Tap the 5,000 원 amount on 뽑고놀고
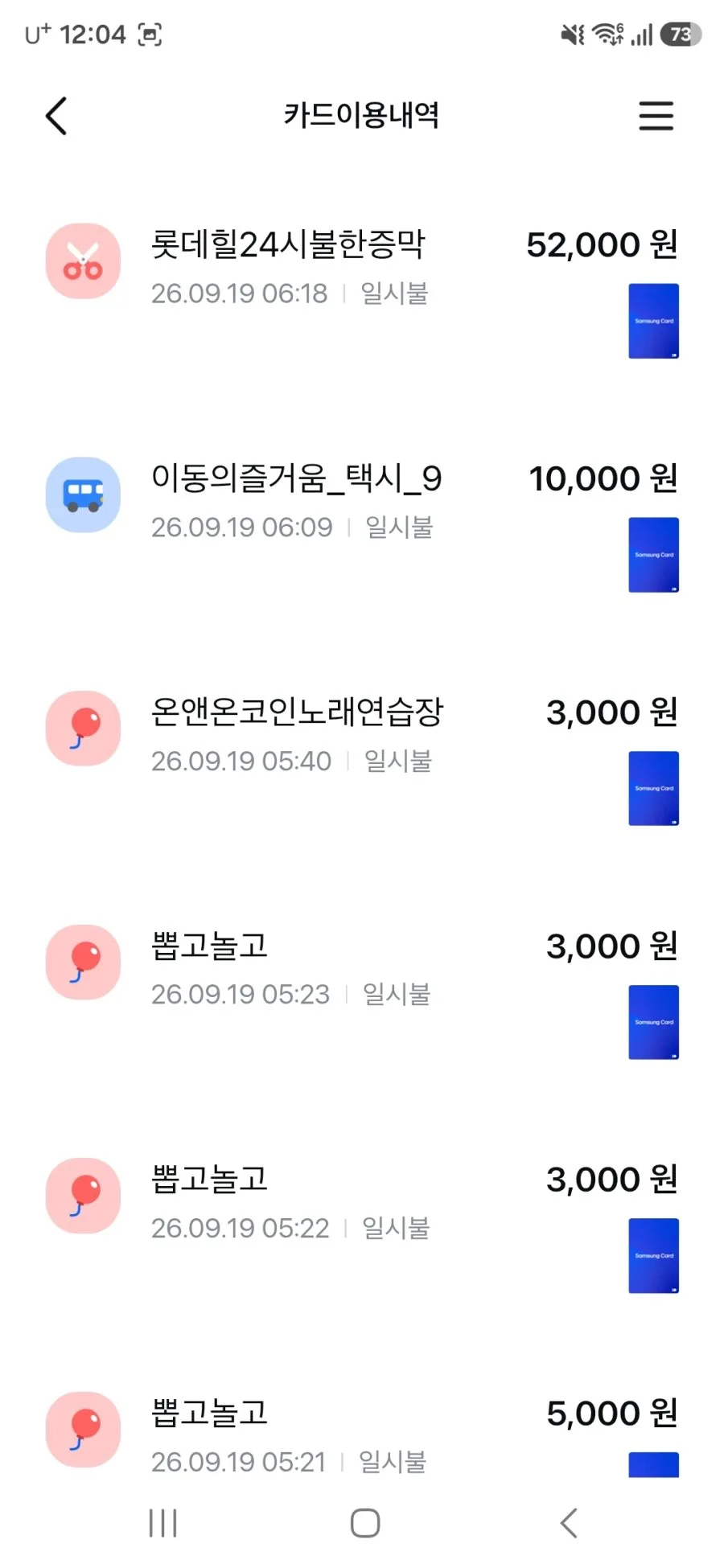The height and width of the screenshot is (1568, 724). point(611,1413)
